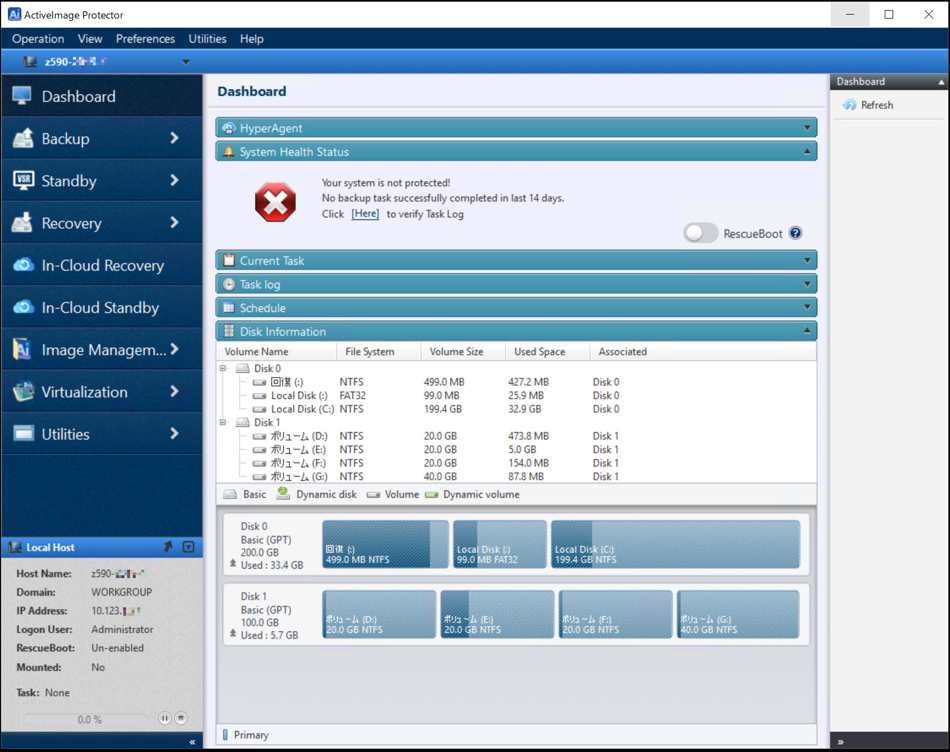
Task: Click the Refresh link text
Action: coord(877,105)
